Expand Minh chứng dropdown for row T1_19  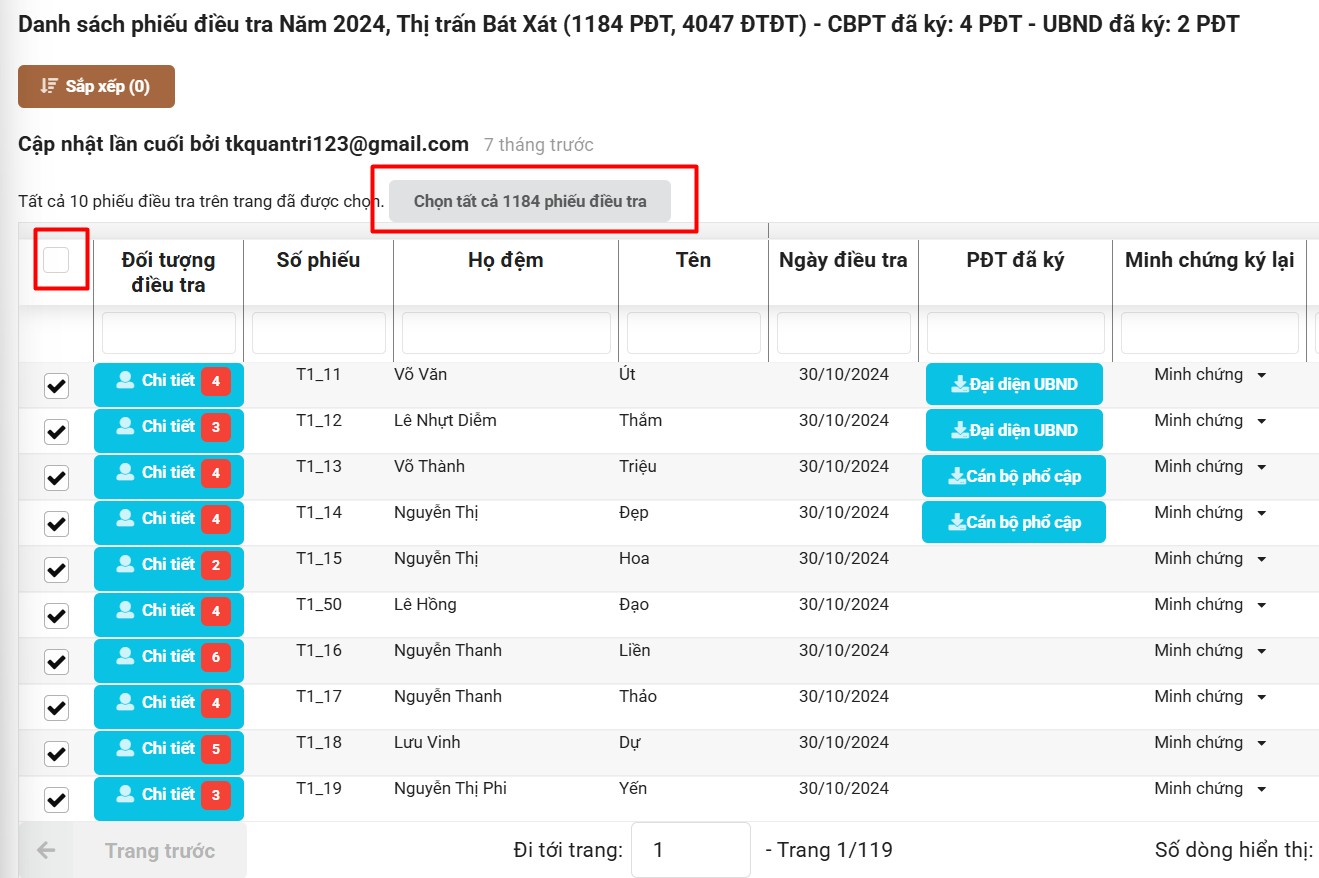(1261, 790)
